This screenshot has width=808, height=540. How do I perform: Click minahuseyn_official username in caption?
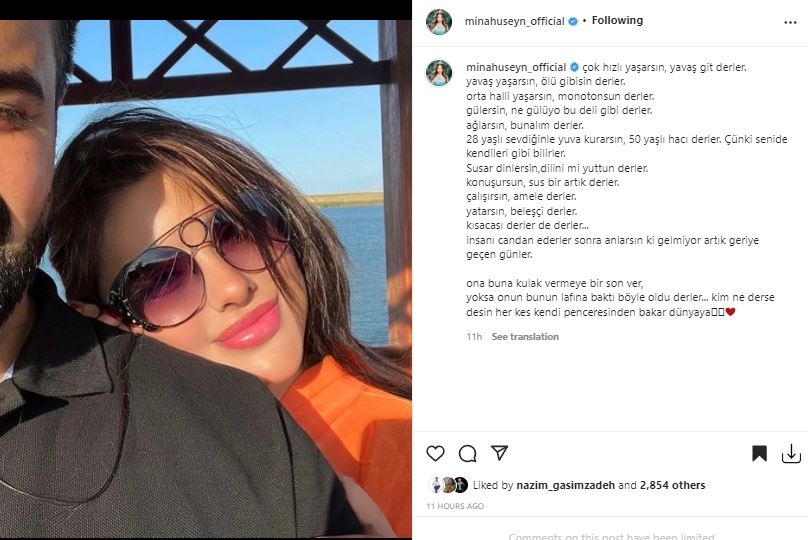tap(516, 67)
